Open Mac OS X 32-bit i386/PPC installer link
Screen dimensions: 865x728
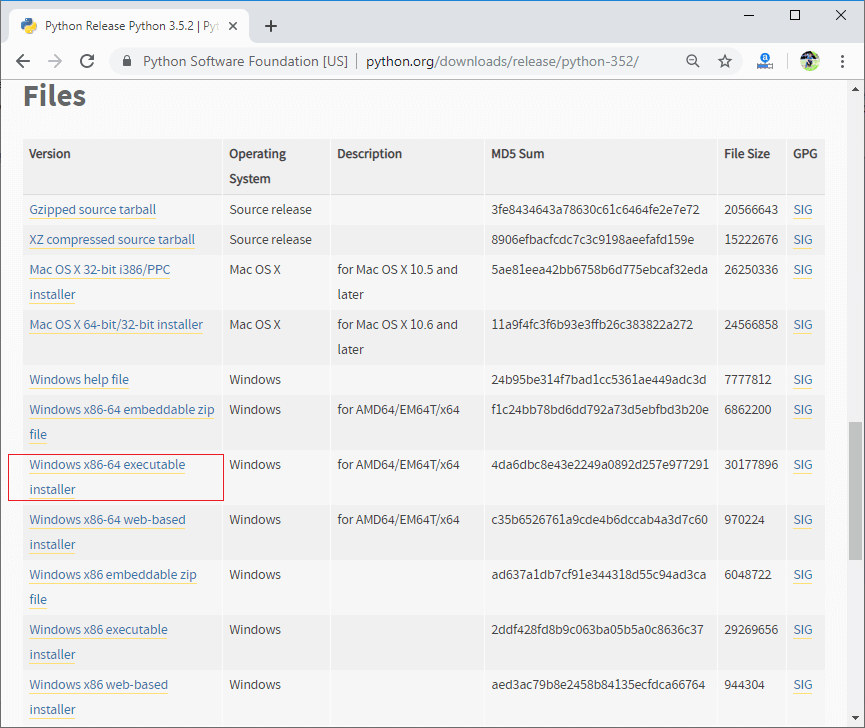(x=100, y=282)
